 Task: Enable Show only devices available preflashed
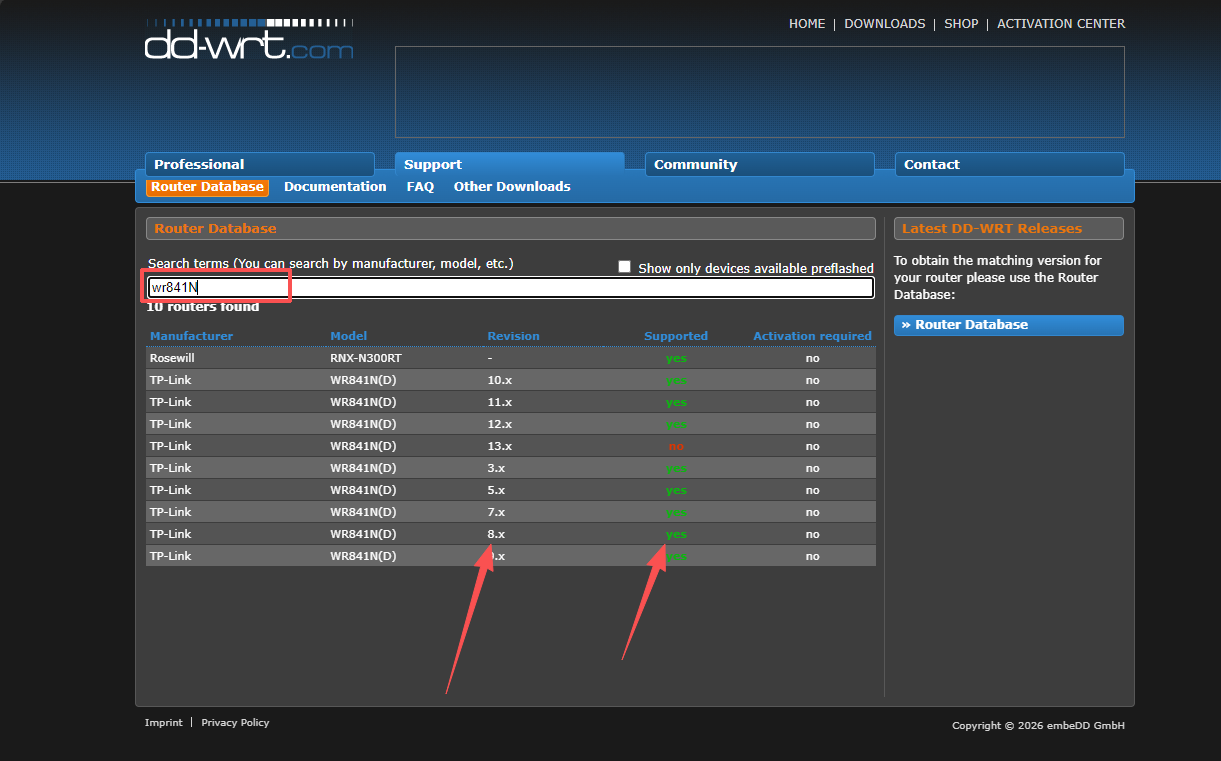click(x=625, y=267)
